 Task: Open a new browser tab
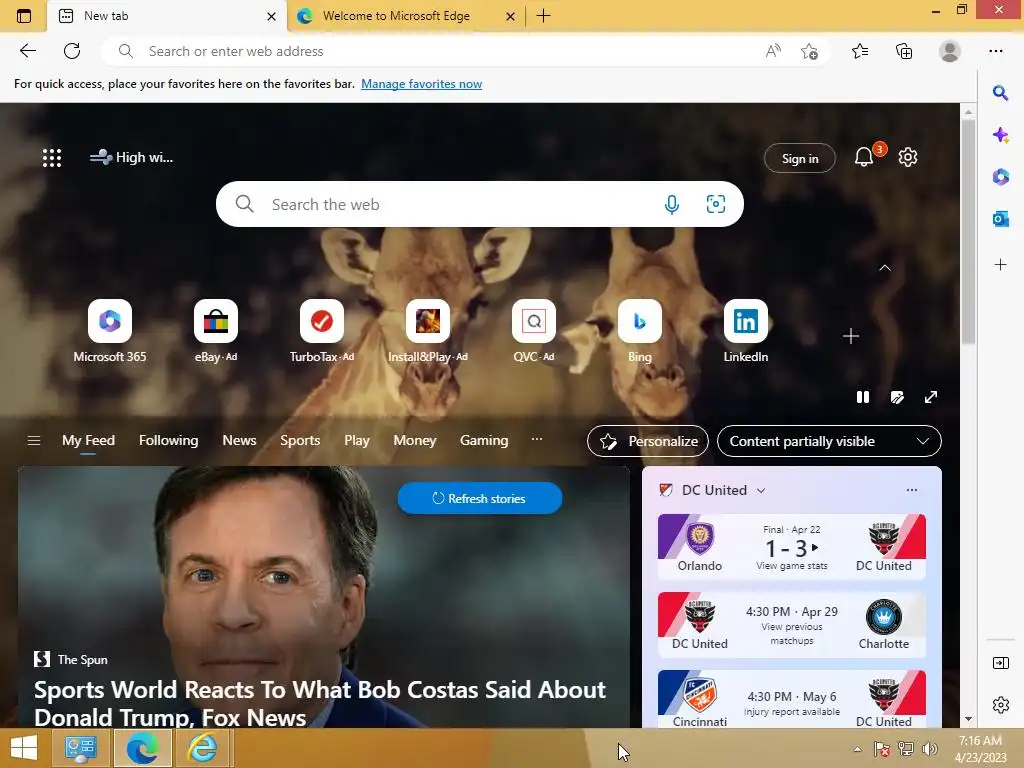[543, 16]
